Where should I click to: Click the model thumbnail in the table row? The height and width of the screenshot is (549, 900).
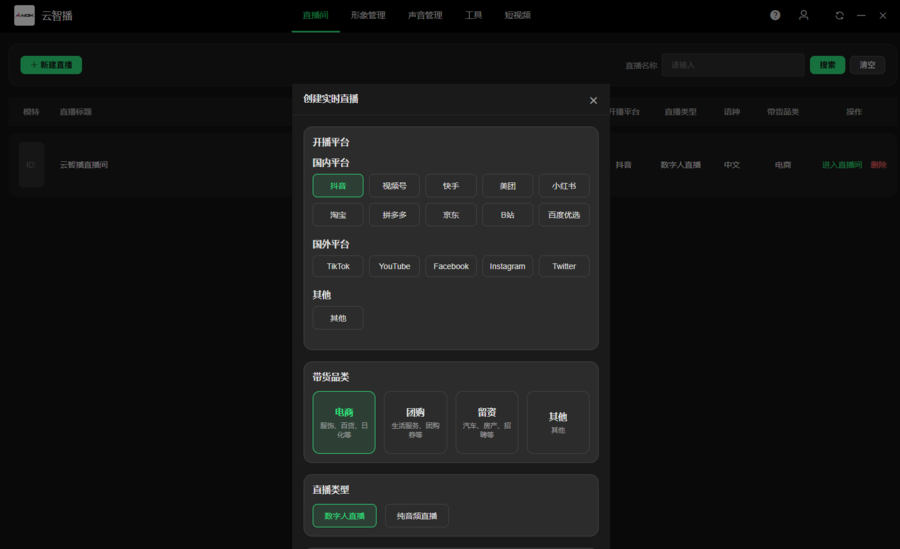[x=32, y=165]
